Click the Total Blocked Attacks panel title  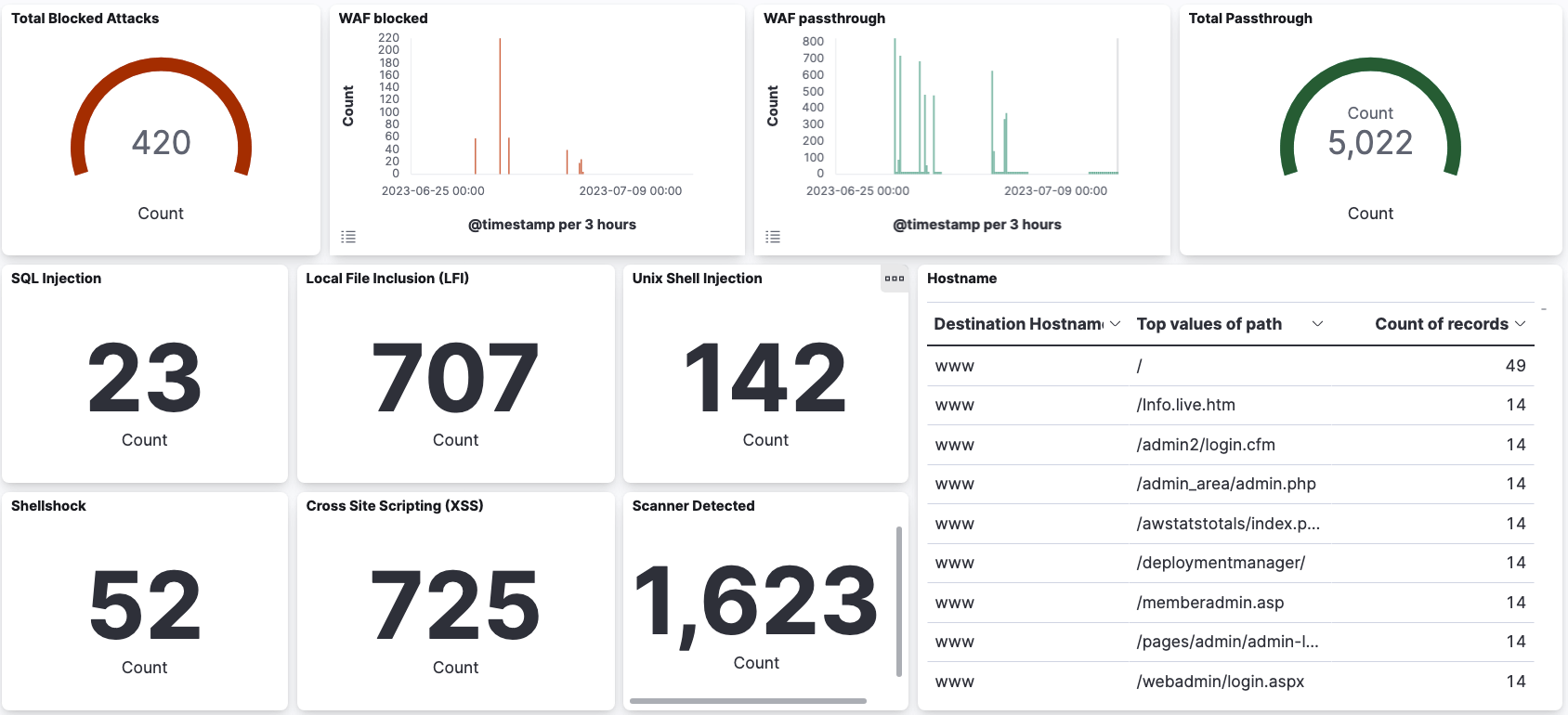(x=85, y=19)
